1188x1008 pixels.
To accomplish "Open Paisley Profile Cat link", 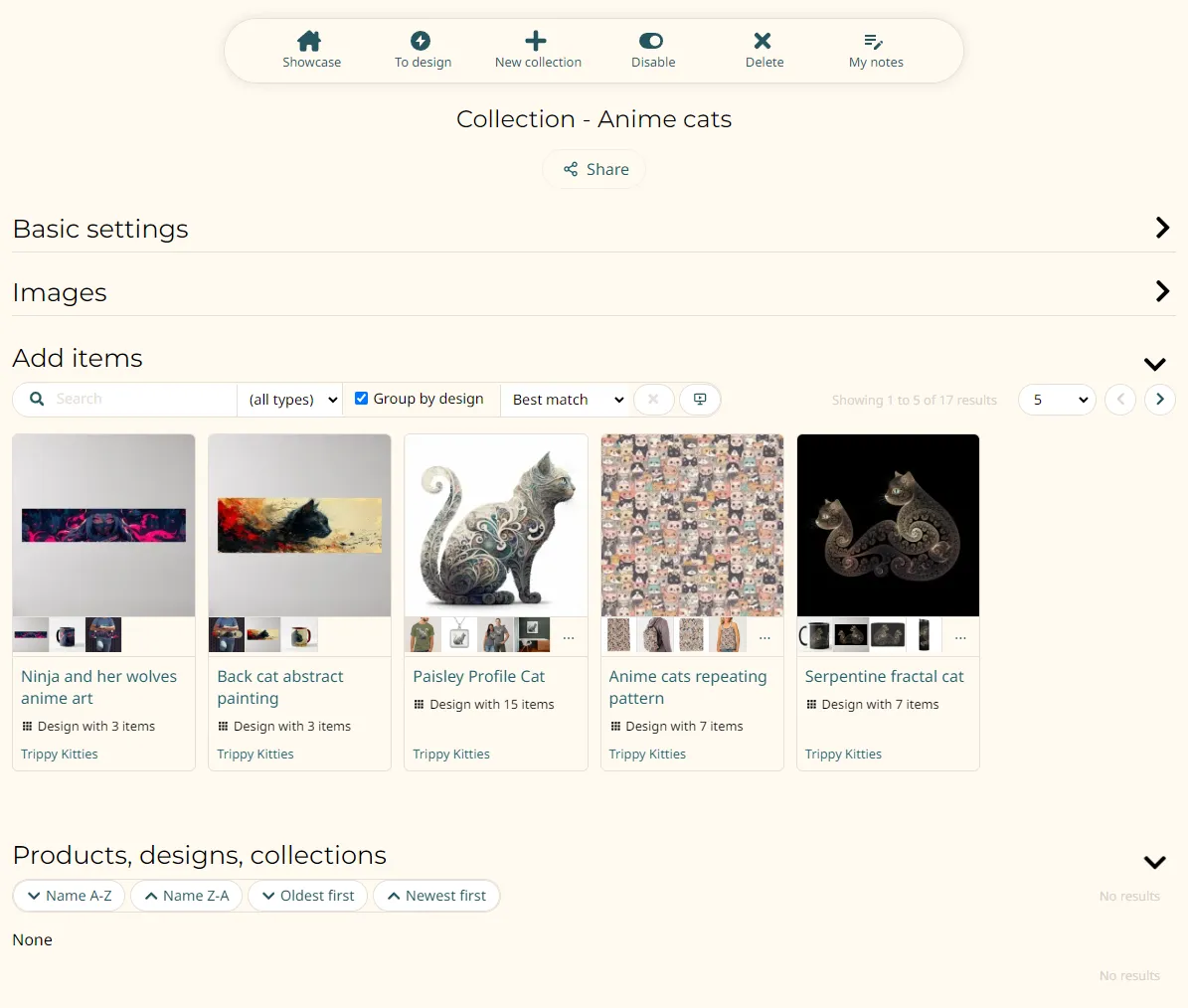I will [x=478, y=676].
